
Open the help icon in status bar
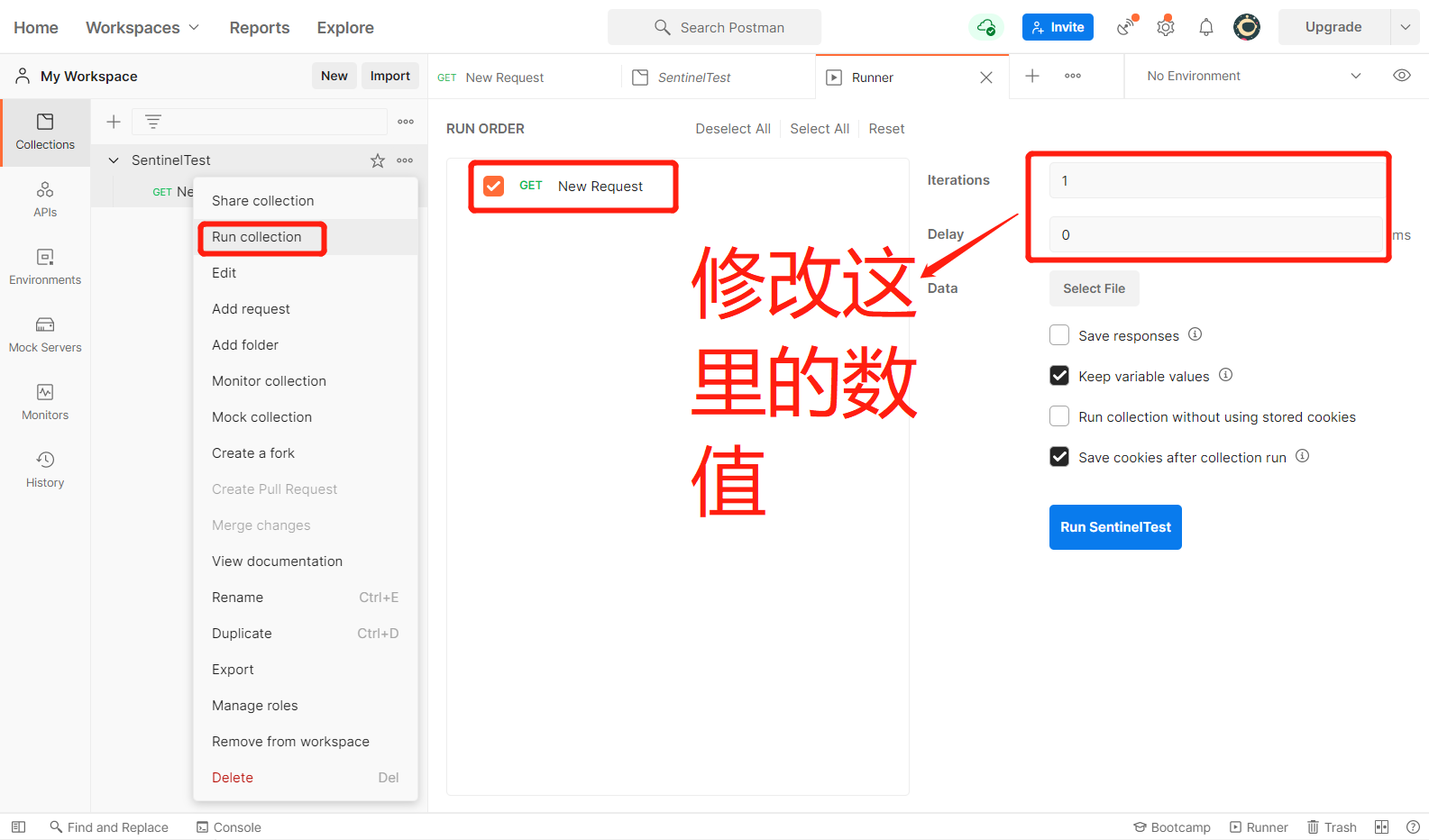[1413, 827]
